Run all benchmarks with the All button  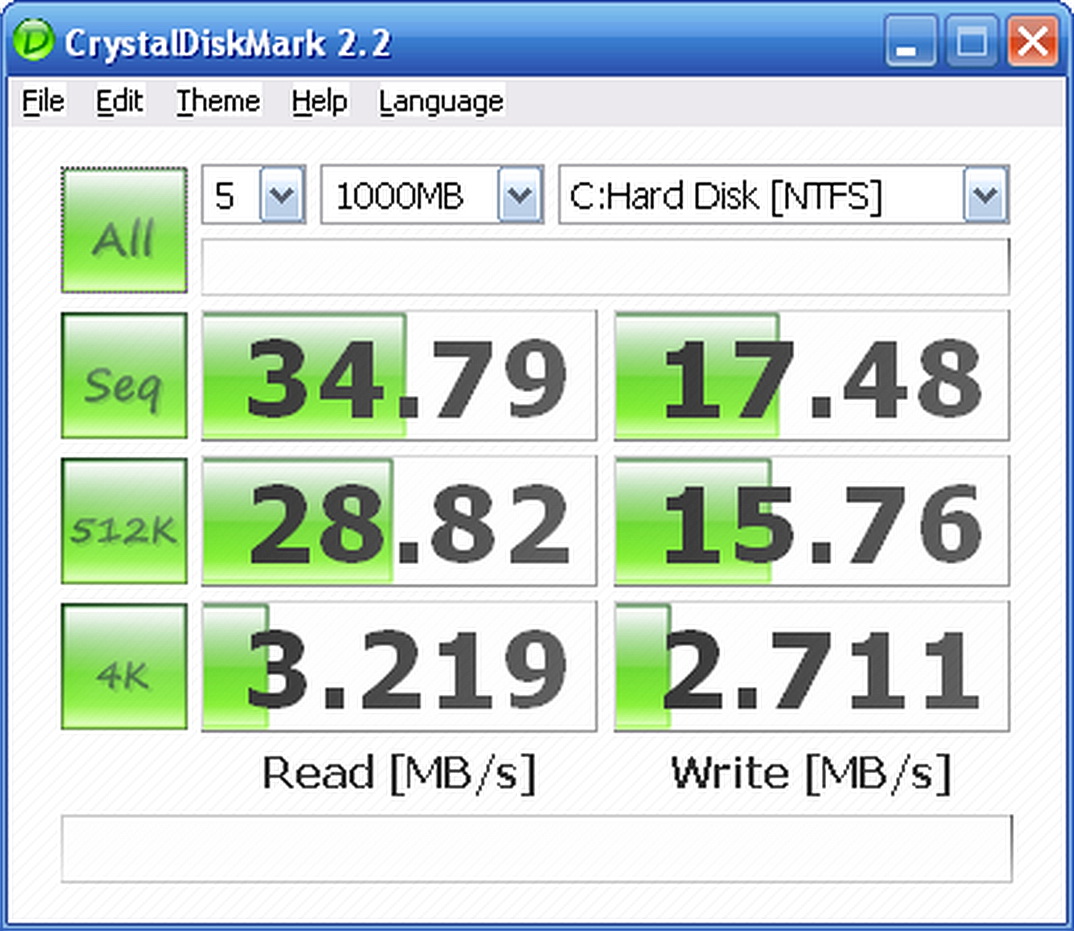pyautogui.click(x=124, y=230)
